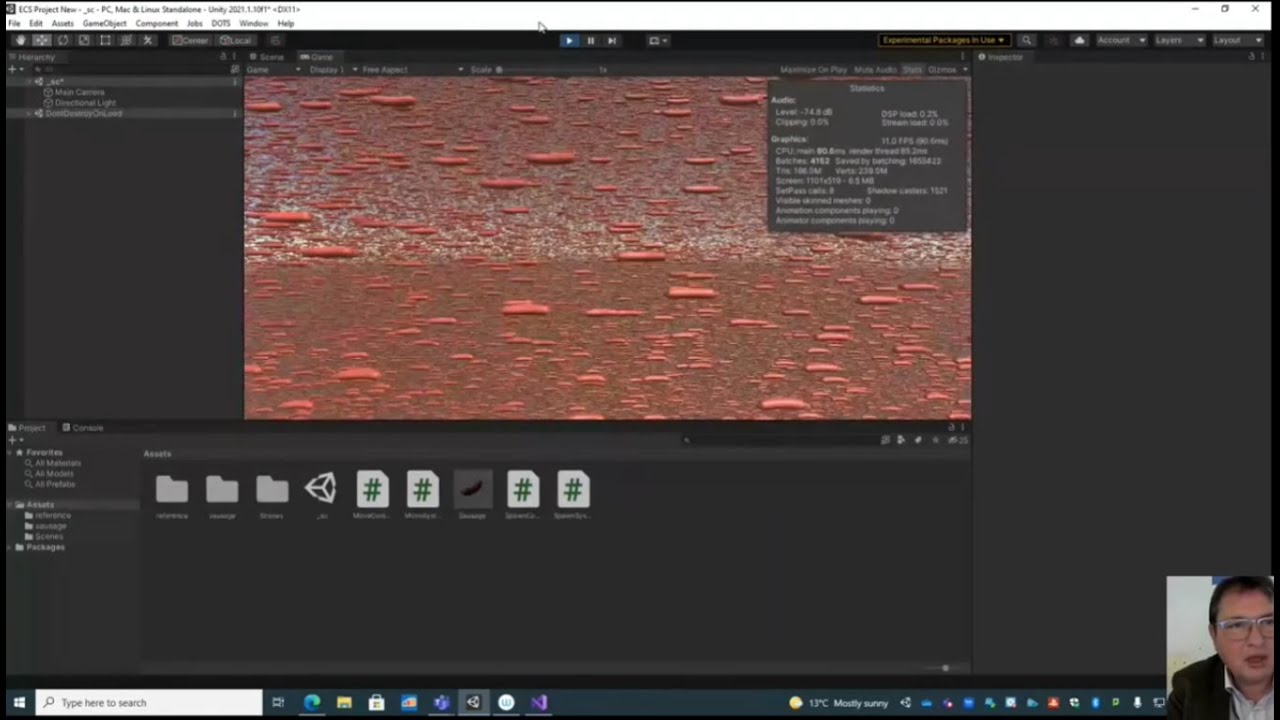Switch to the Console tab
This screenshot has height=720, width=1280.
click(83, 428)
